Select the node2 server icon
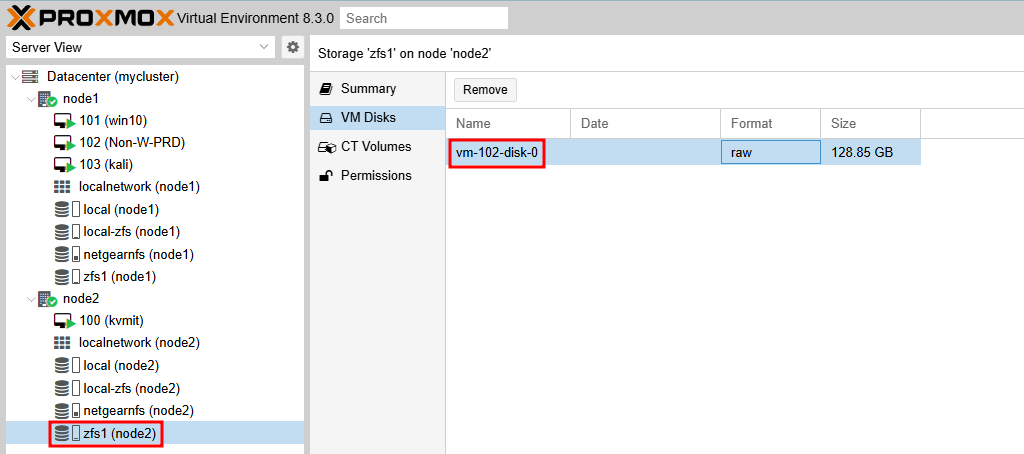 (x=48, y=299)
